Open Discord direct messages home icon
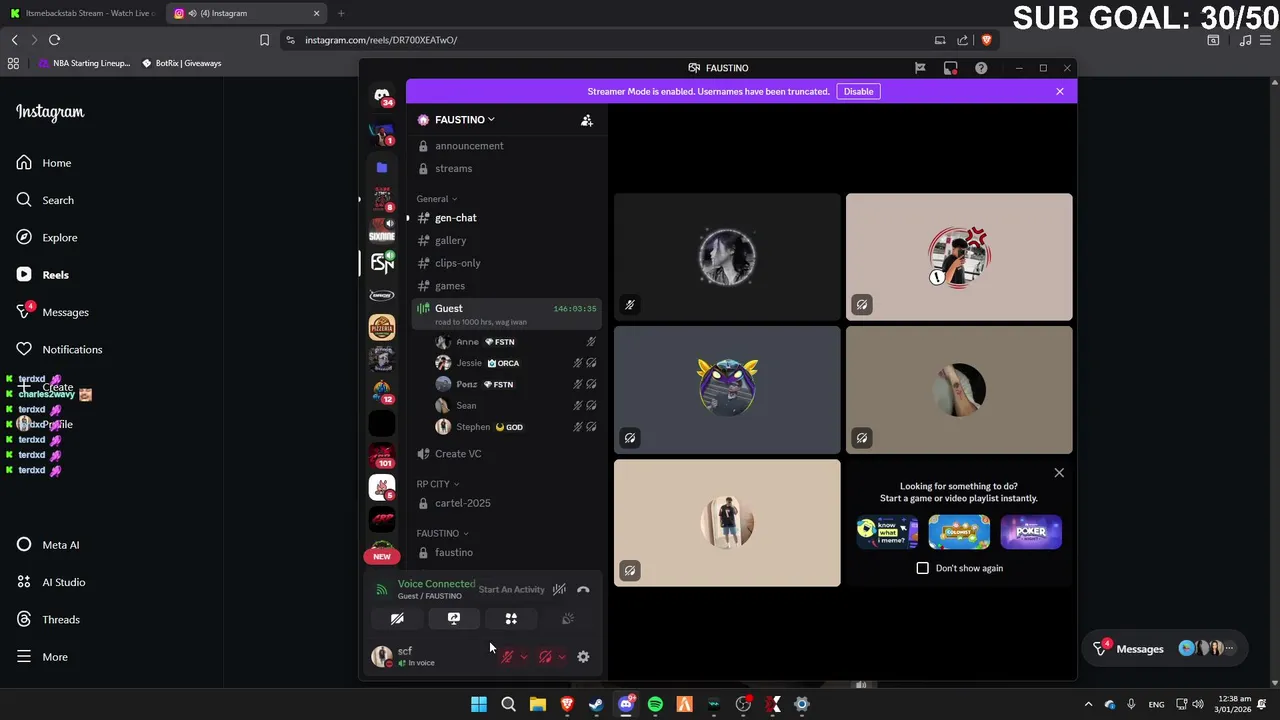Viewport: 1280px width, 720px height. 382,96
